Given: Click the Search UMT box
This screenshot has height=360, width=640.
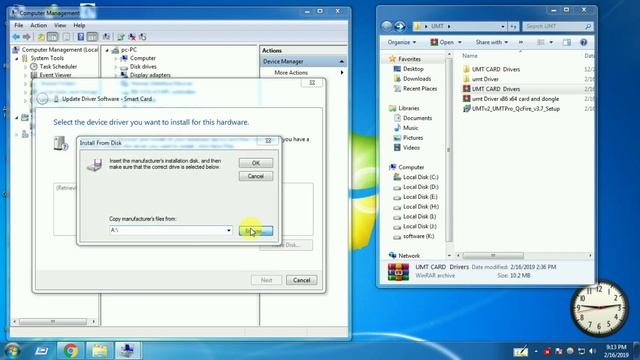Looking at the screenshot, I should pyautogui.click(x=558, y=27).
